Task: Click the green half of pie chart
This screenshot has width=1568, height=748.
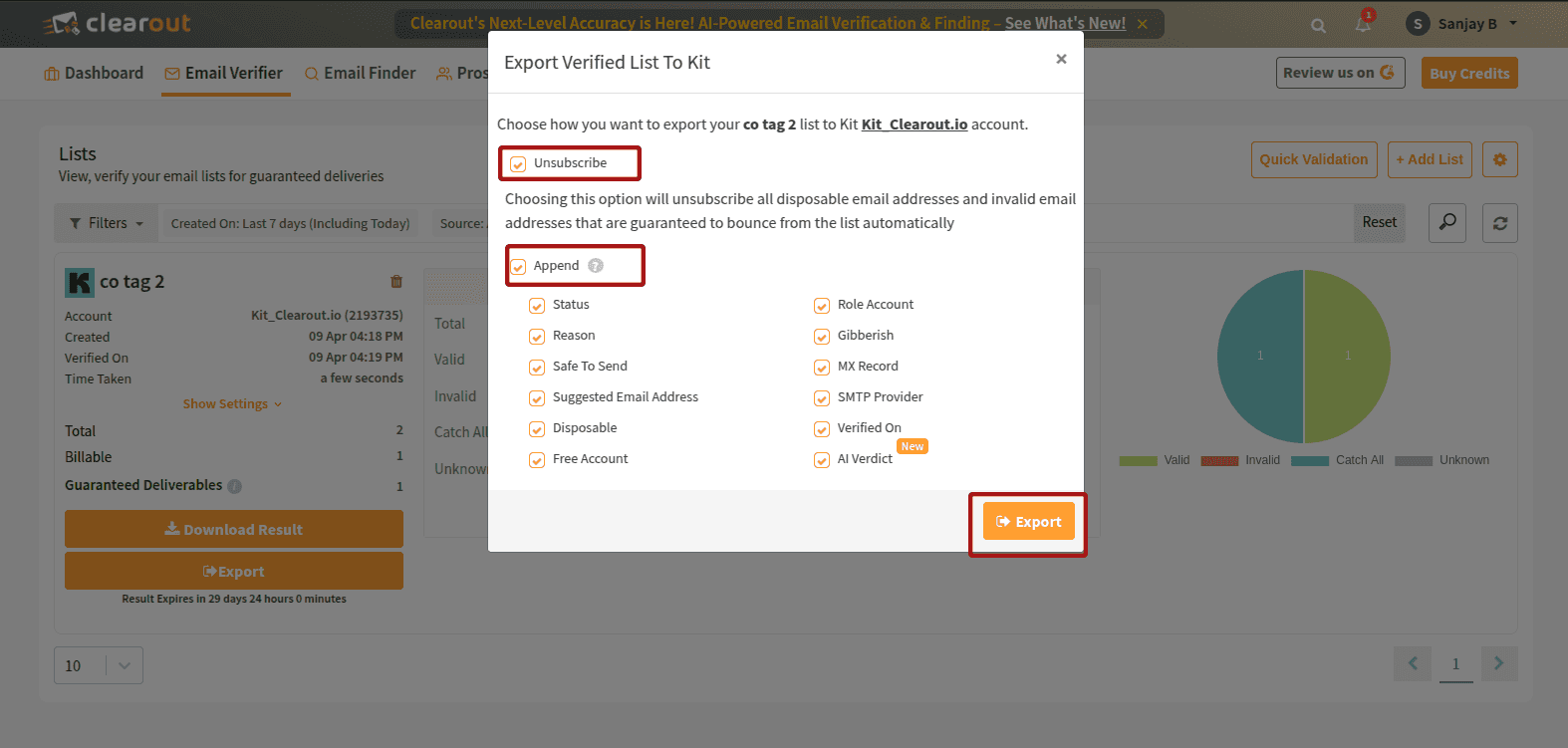Action: (1347, 357)
